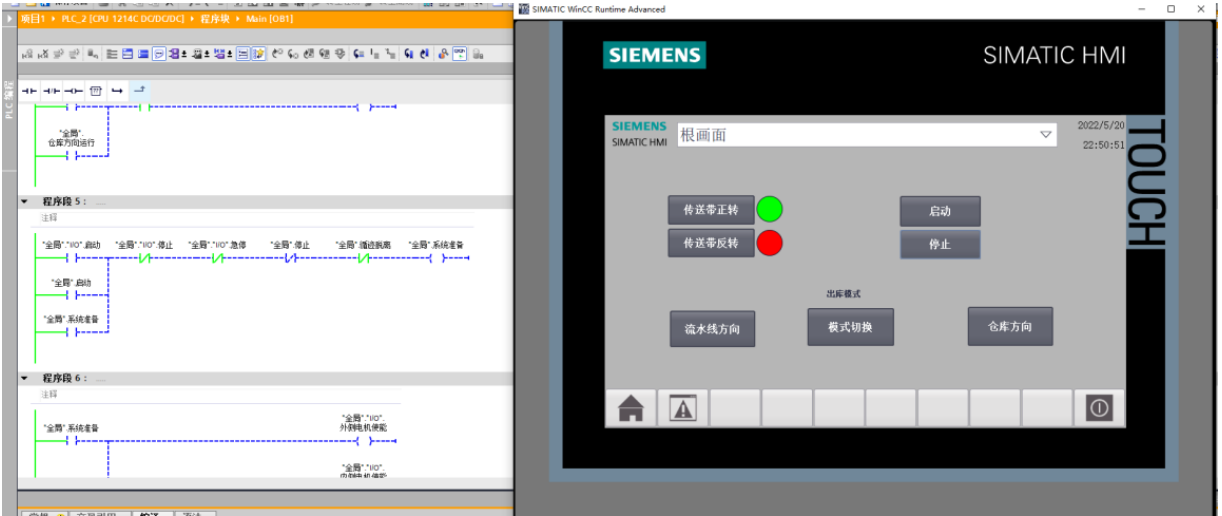Click the insert network toolbar icon
The image size is (1222, 516).
coord(28,54)
